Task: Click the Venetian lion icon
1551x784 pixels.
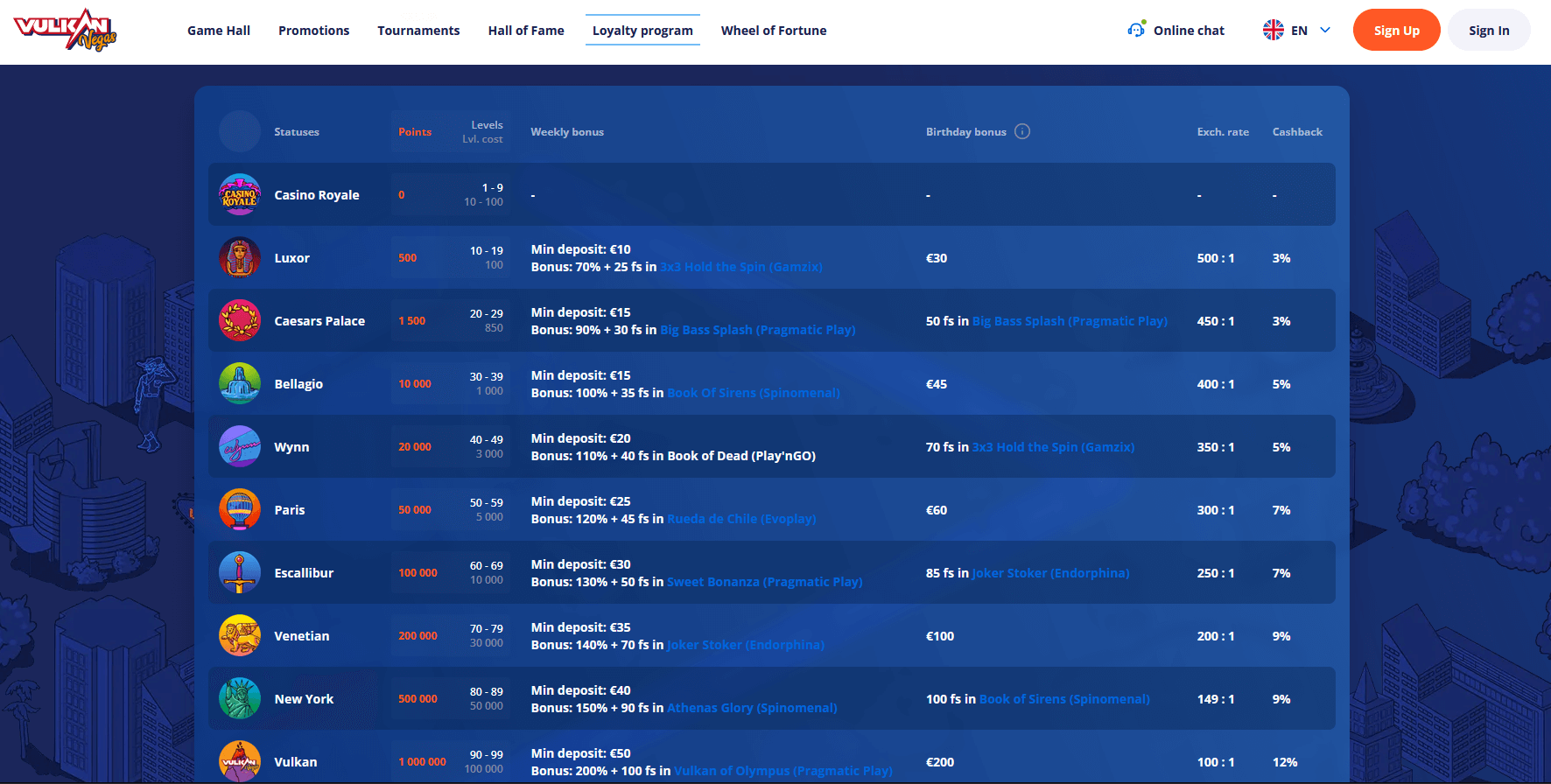Action: 240,635
